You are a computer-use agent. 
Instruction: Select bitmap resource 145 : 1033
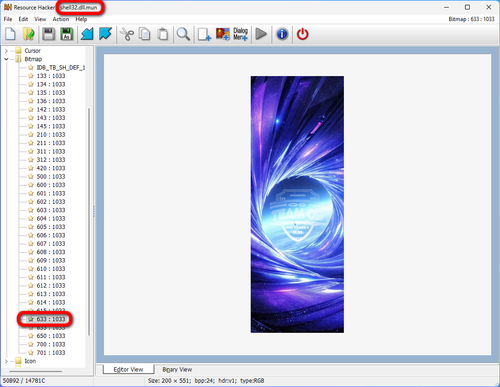tap(51, 126)
